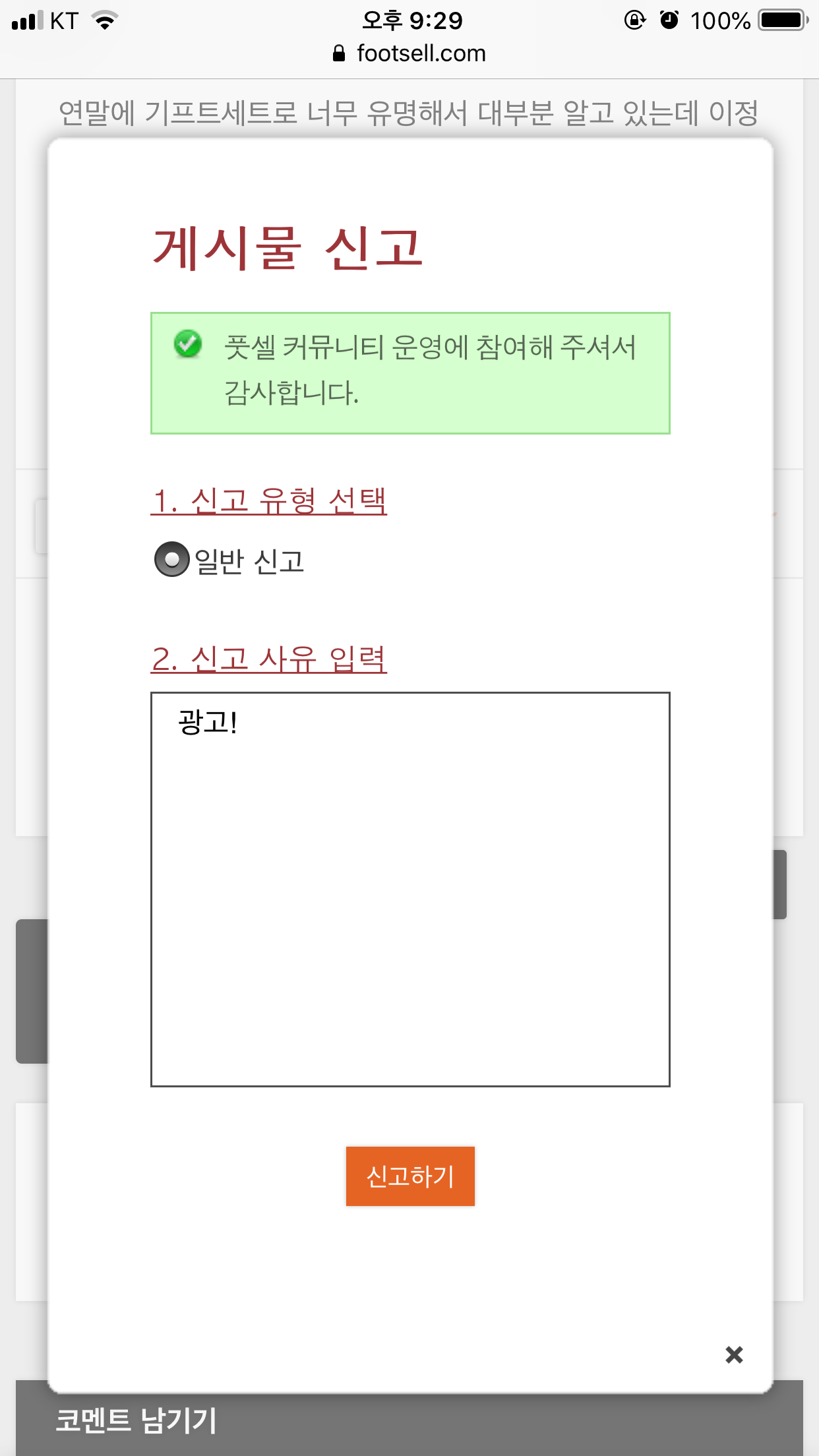The height and width of the screenshot is (1456, 819).
Task: Select the 일반 신고 radio button
Action: 171,559
